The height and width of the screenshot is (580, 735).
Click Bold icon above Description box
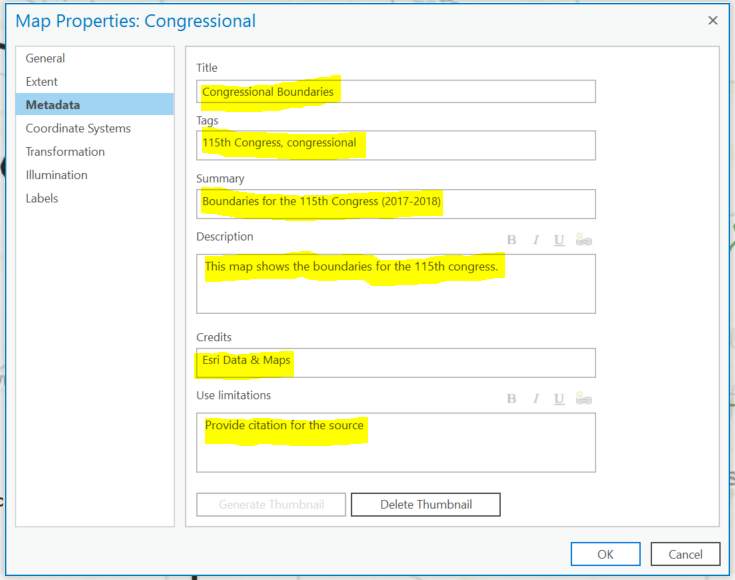coord(511,240)
